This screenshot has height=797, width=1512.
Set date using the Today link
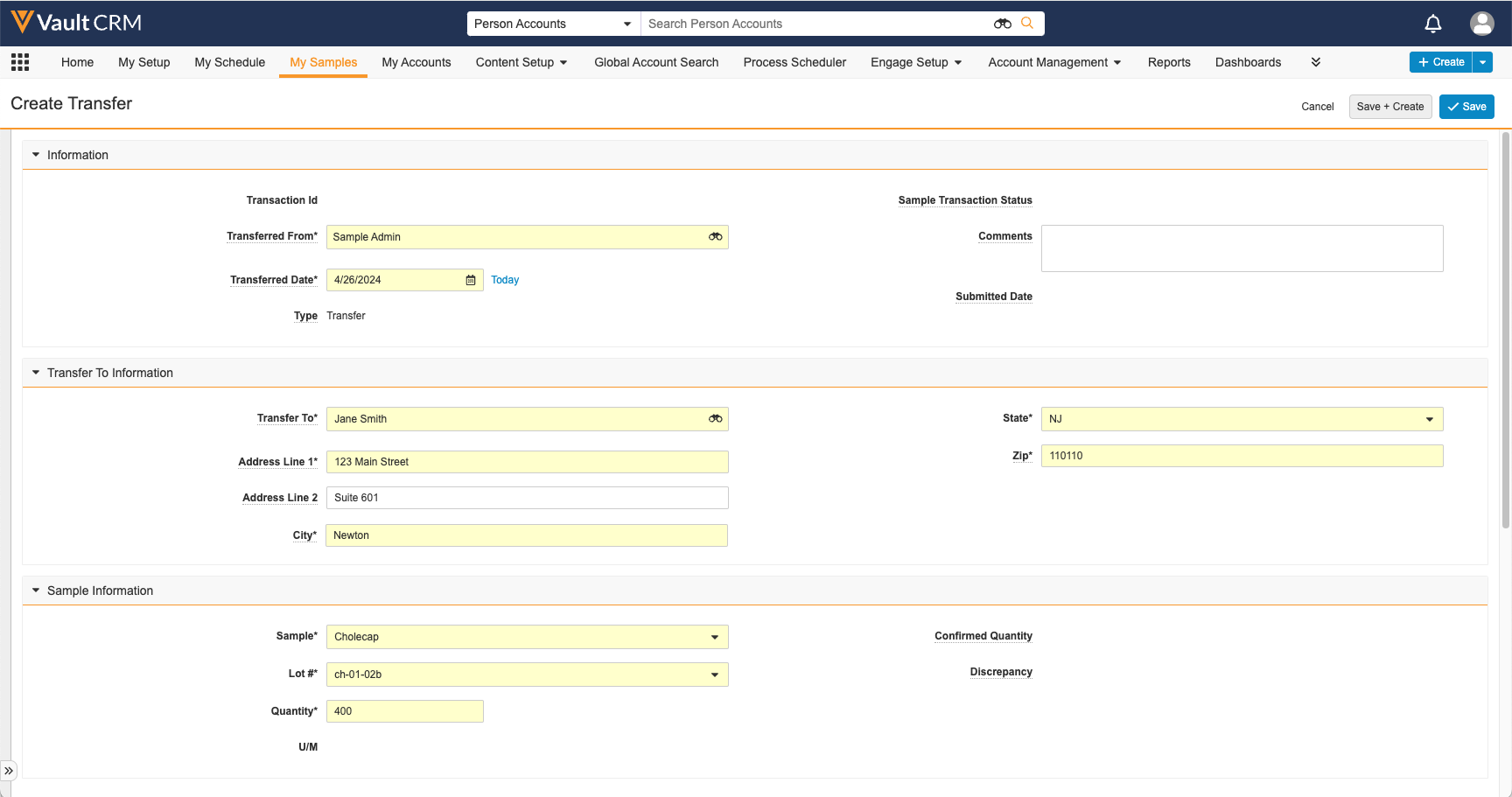tap(505, 280)
